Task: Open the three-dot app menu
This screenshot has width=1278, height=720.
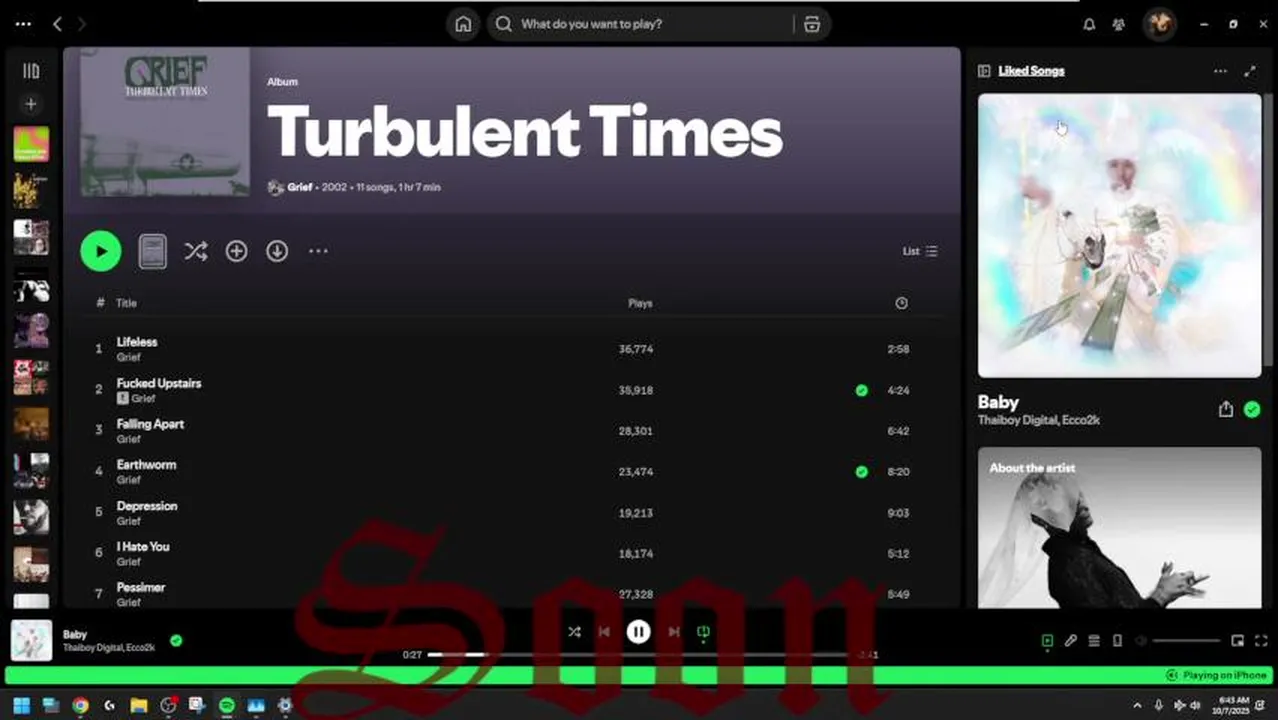Action: click(23, 24)
